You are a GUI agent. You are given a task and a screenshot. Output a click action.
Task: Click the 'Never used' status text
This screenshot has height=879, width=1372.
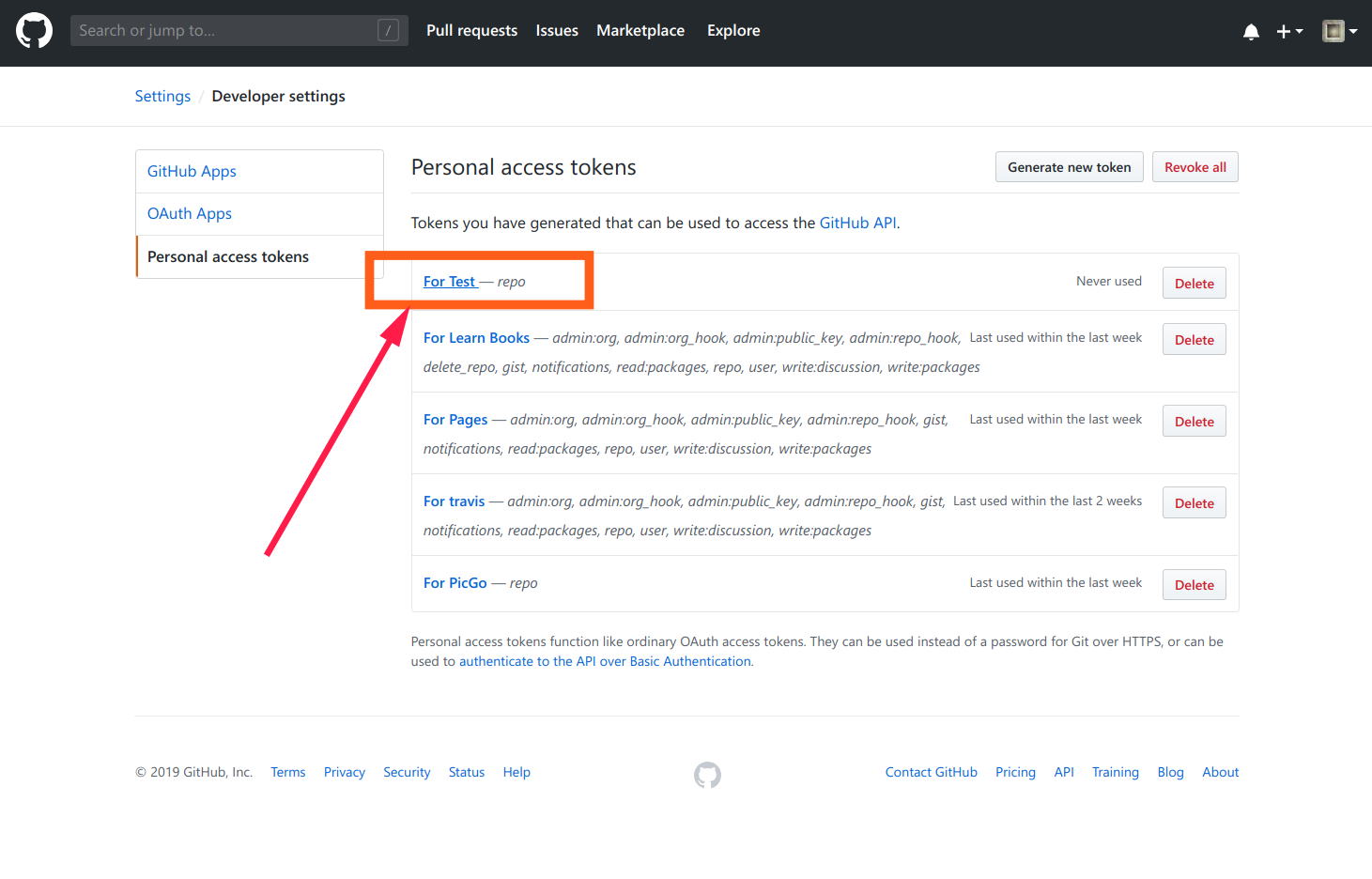[1109, 281]
